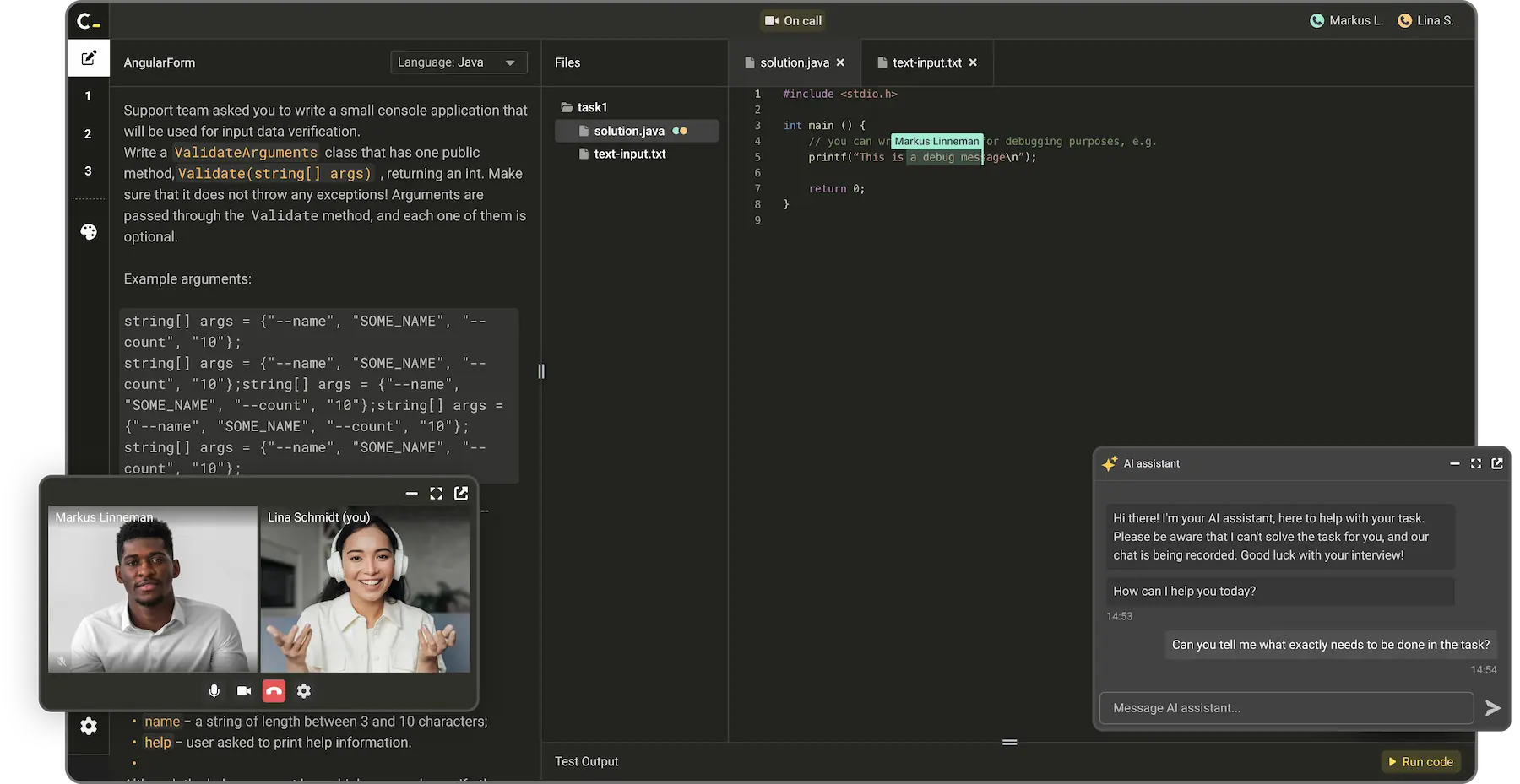Minimize the video call panel

411,493
